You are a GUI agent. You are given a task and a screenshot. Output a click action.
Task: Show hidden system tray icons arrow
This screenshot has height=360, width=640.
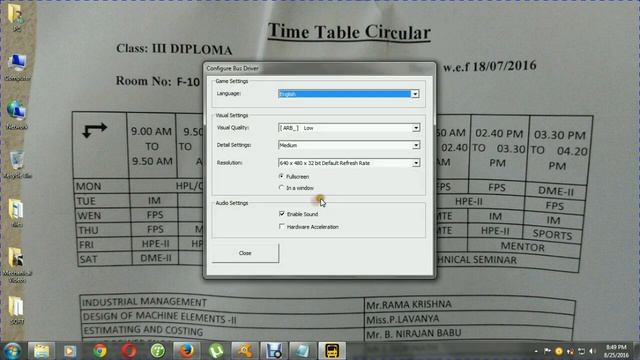536,351
